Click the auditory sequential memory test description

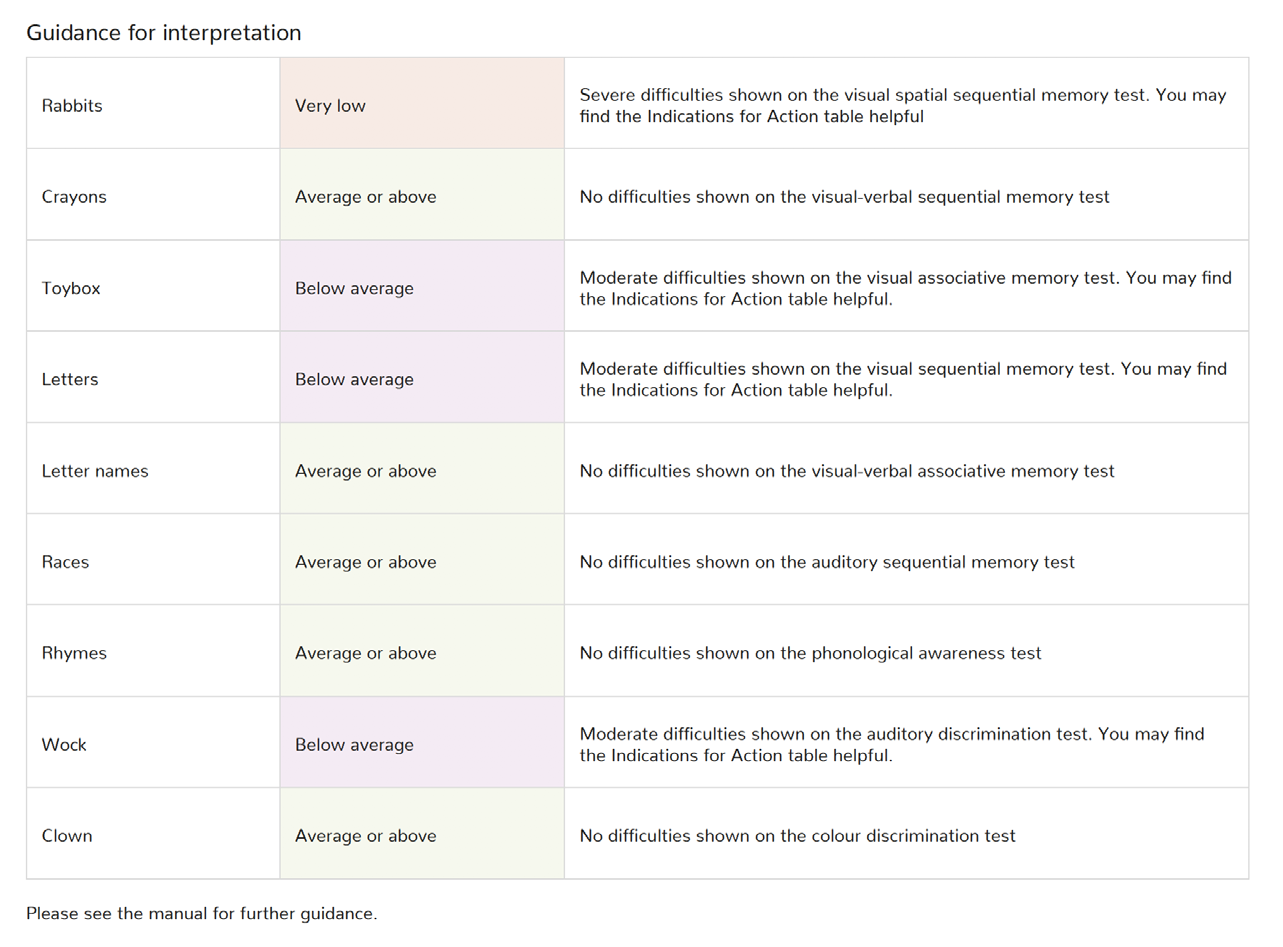click(906, 560)
